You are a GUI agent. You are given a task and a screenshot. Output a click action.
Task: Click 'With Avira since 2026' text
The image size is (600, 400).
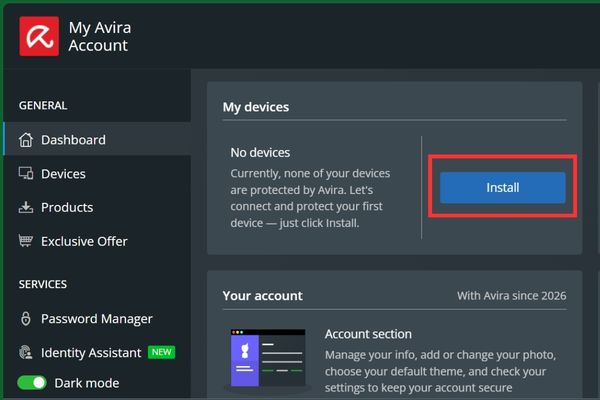tap(512, 296)
